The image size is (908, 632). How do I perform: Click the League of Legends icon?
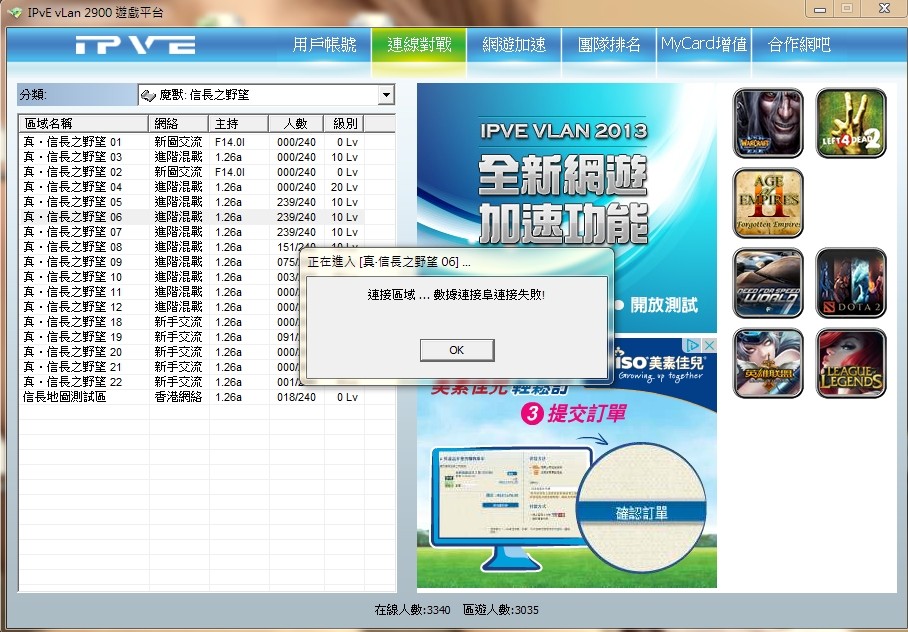click(851, 363)
